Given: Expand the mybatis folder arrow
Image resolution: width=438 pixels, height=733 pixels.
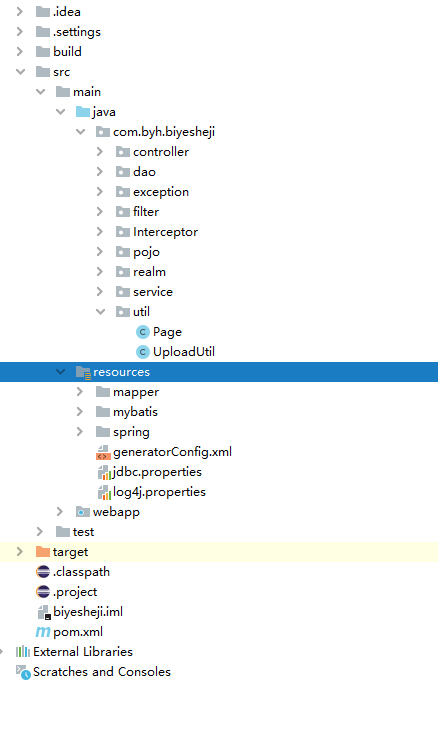Looking at the screenshot, I should pyautogui.click(x=79, y=411).
